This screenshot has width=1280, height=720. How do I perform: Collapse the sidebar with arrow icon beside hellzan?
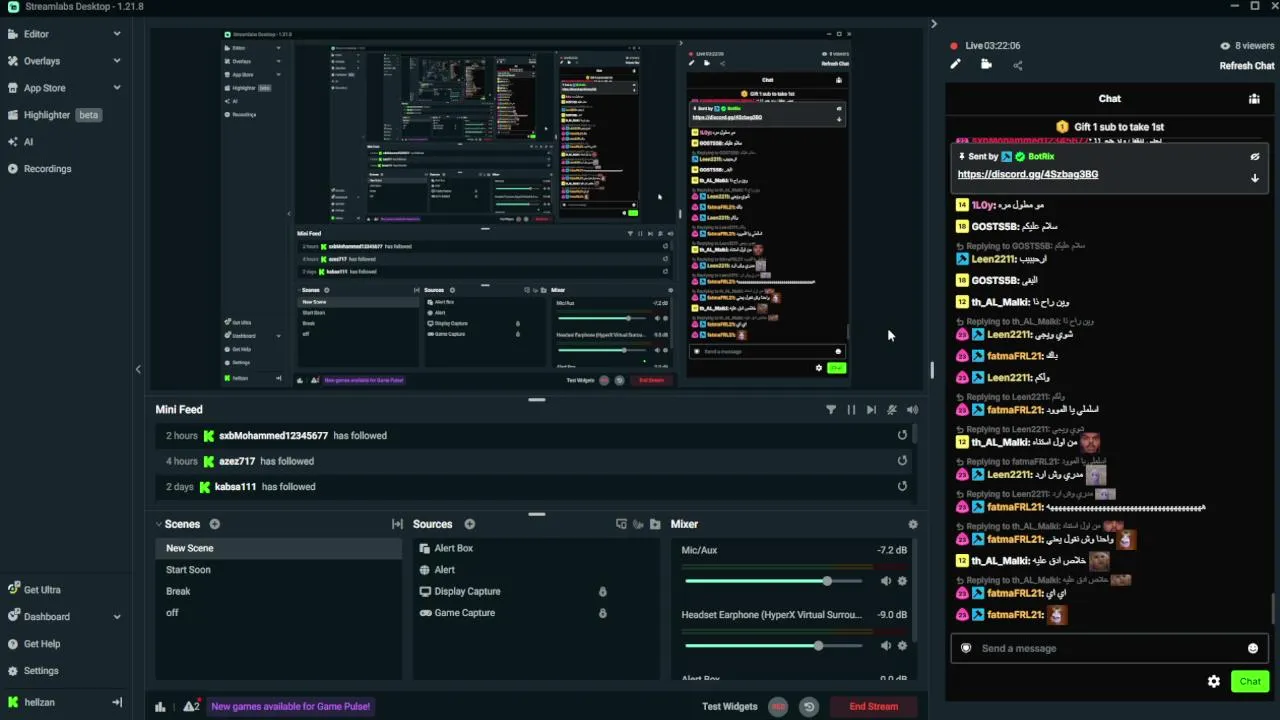click(x=117, y=702)
